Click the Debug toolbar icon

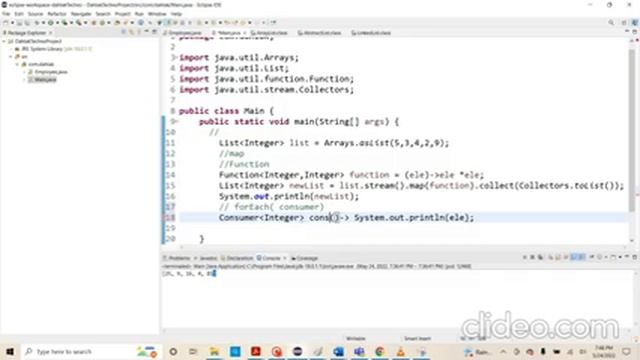[37, 23]
